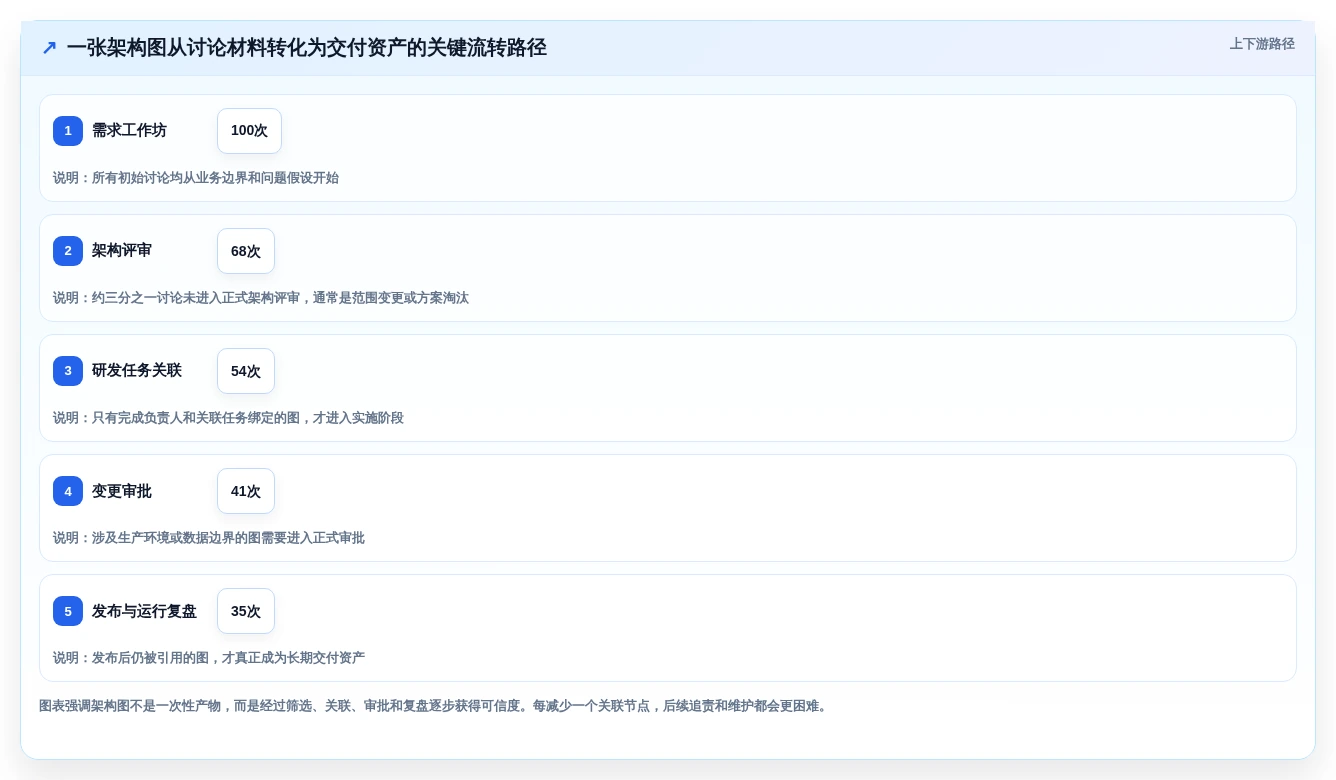
Task: Select the step 1 number badge
Action: click(68, 131)
